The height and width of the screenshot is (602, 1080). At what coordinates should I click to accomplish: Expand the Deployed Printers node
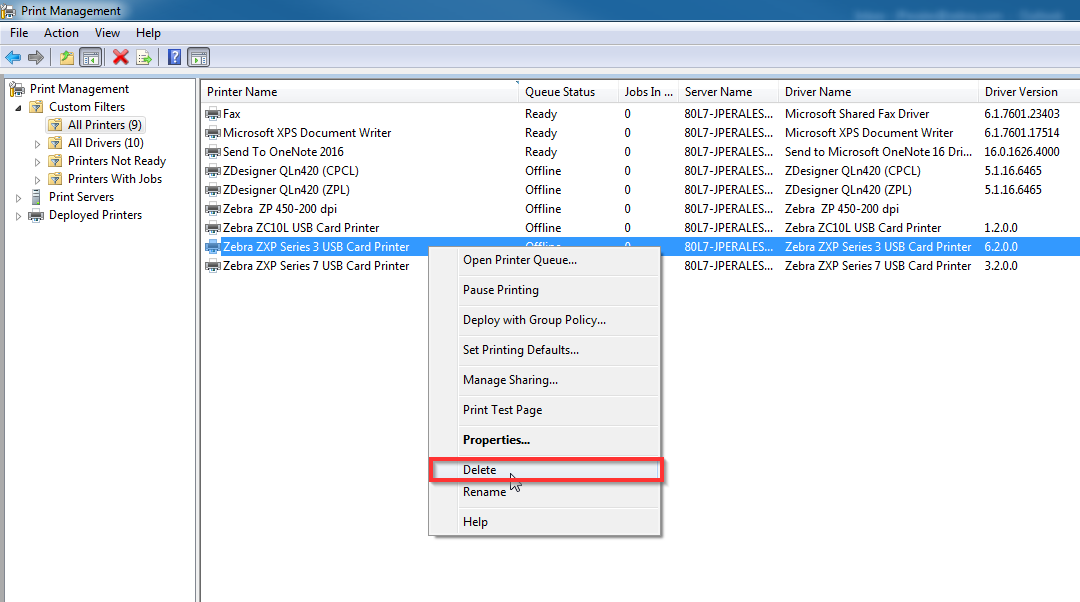[x=19, y=216]
